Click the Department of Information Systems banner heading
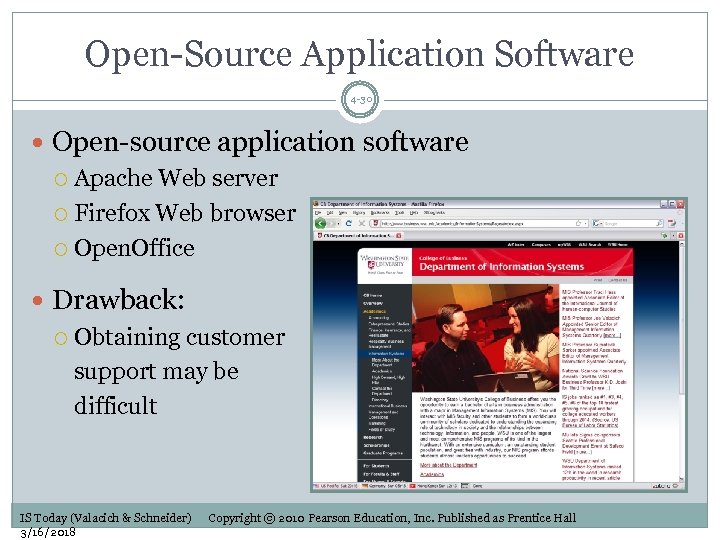720x540 pixels. pos(501,266)
